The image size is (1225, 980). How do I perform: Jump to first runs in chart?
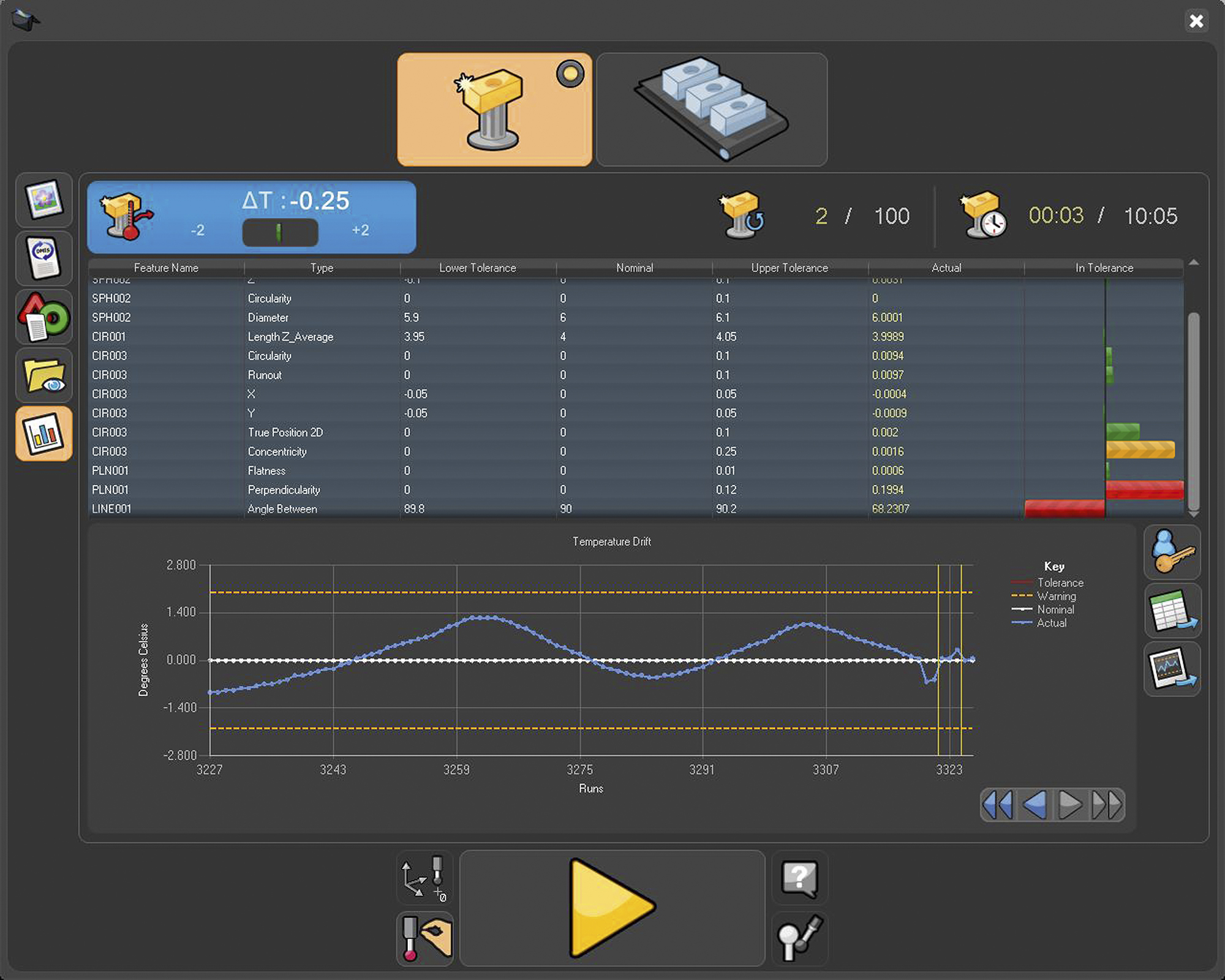coord(998,805)
